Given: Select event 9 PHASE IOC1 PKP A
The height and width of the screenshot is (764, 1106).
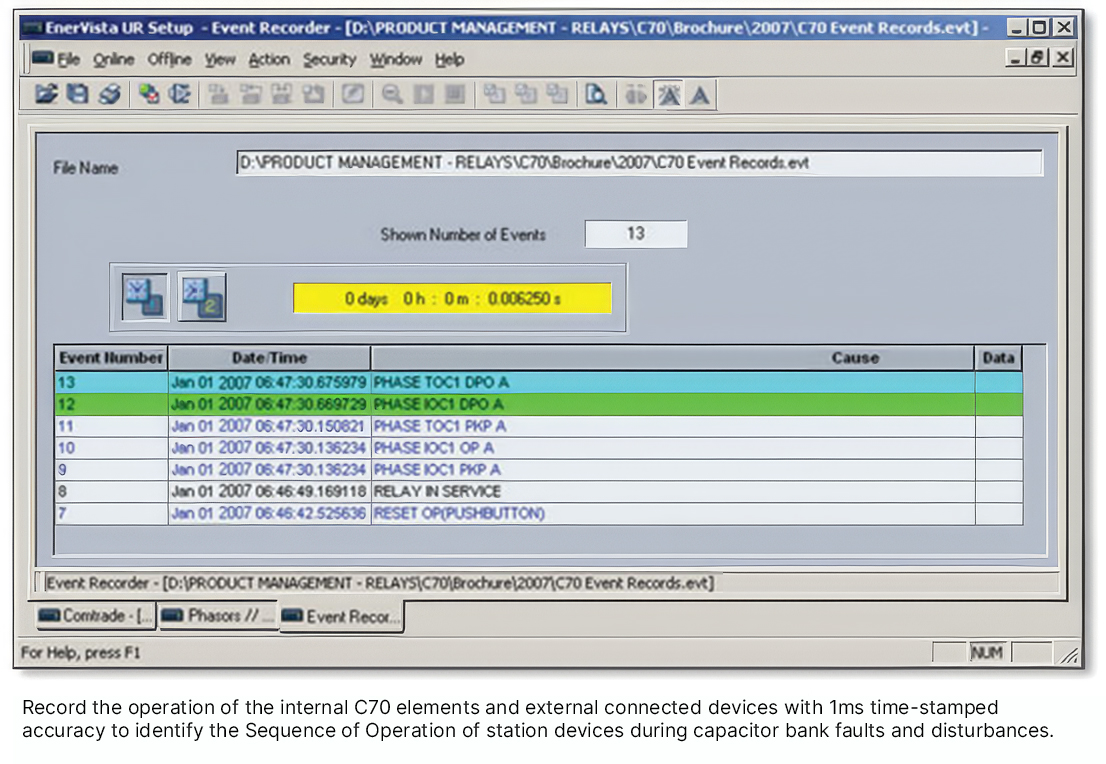Looking at the screenshot, I should (x=539, y=470).
